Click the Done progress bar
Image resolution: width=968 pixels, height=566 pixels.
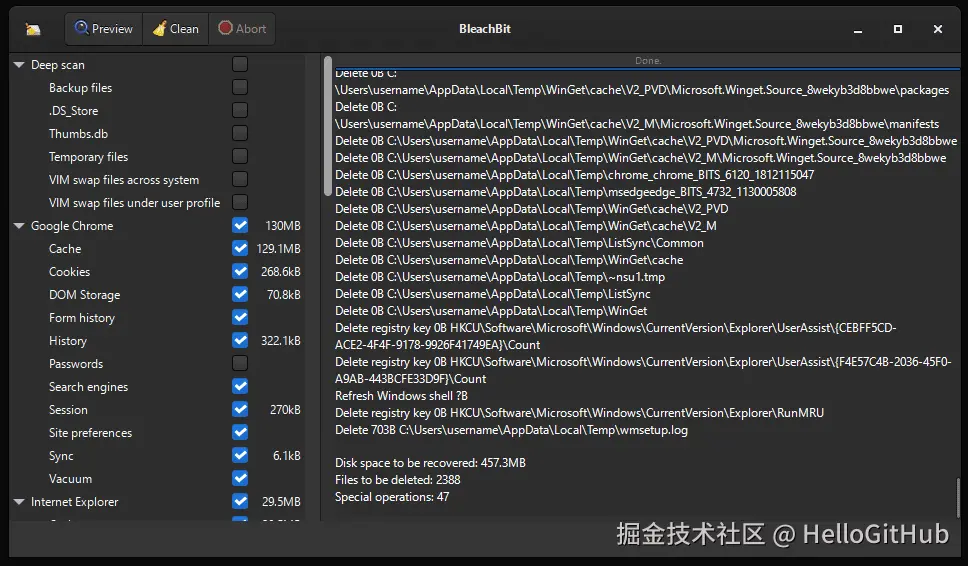click(647, 60)
